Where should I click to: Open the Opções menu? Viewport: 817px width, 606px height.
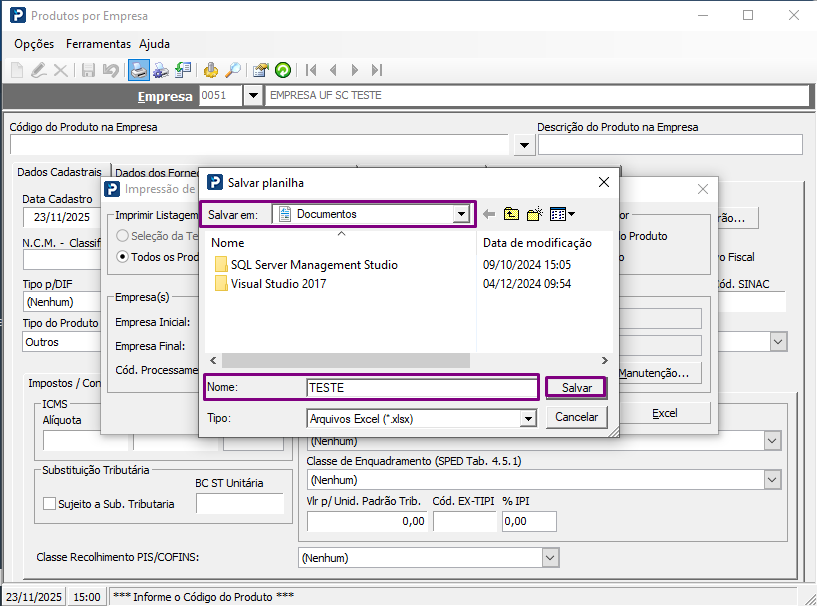coord(34,44)
